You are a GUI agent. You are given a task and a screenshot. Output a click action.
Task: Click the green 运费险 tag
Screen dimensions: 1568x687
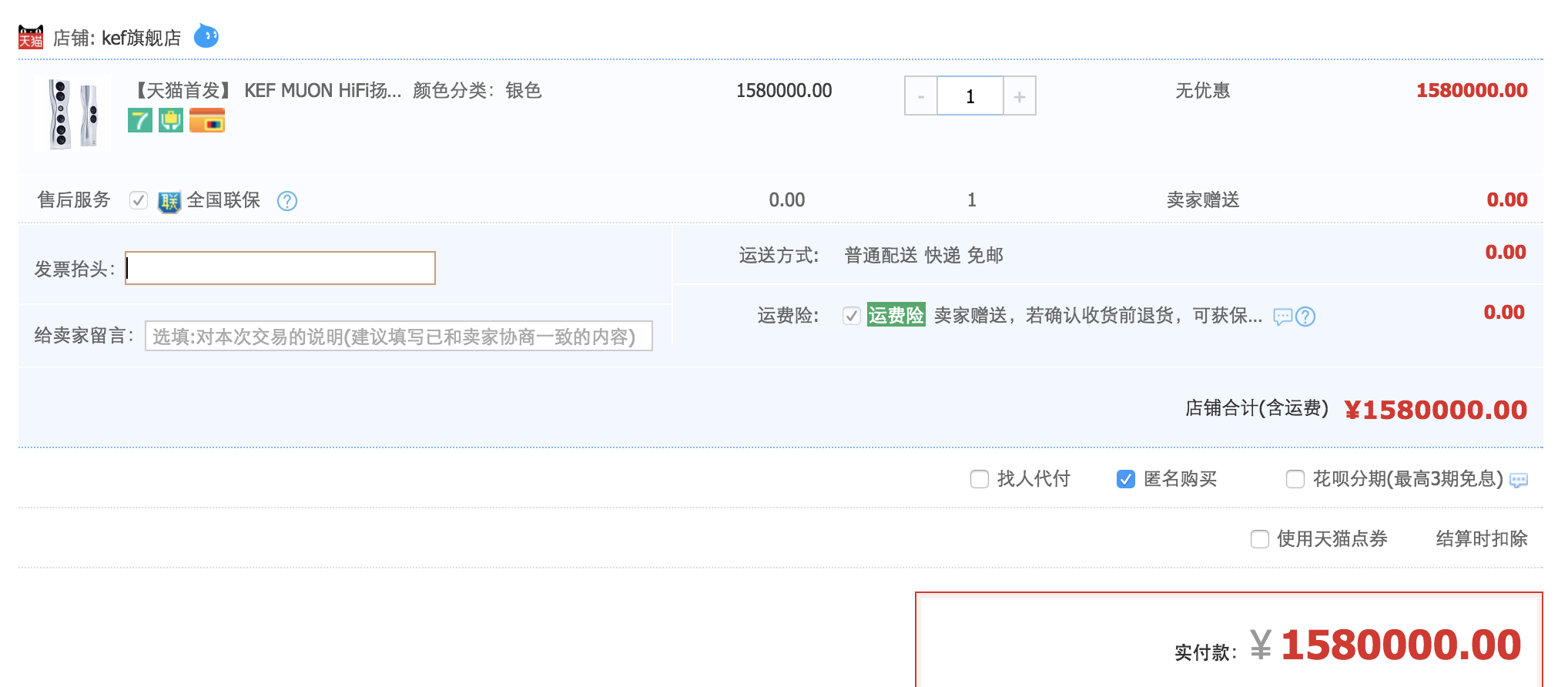click(896, 315)
